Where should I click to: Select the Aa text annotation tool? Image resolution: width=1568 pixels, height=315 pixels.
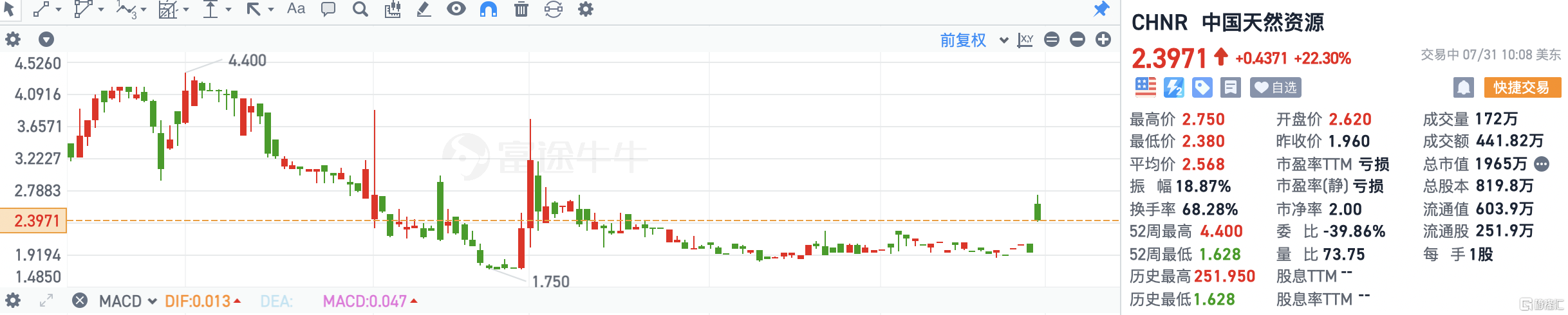point(296,9)
